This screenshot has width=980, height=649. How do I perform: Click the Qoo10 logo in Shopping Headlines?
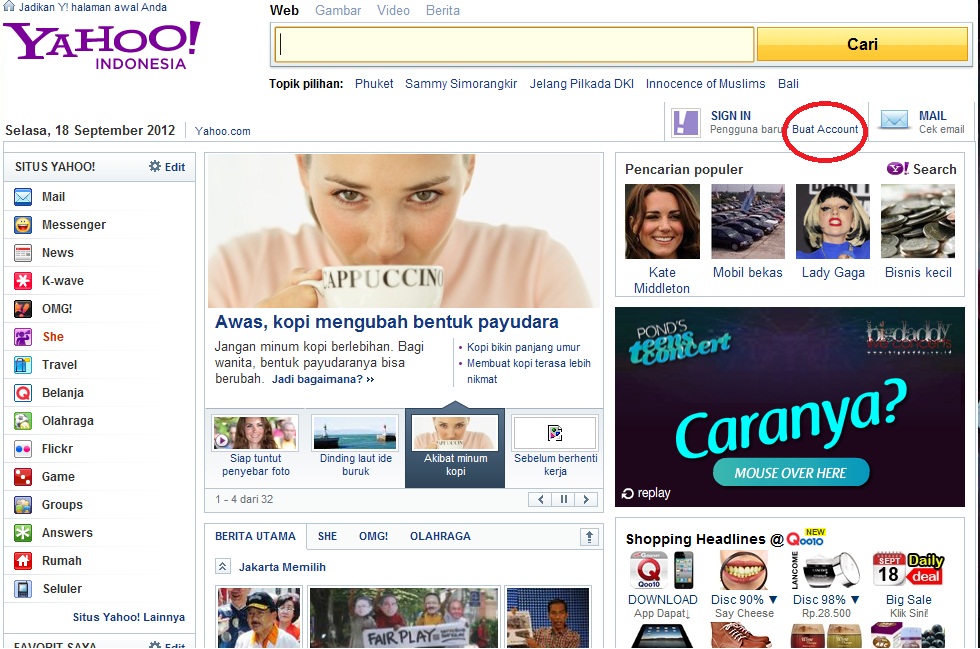click(x=806, y=537)
